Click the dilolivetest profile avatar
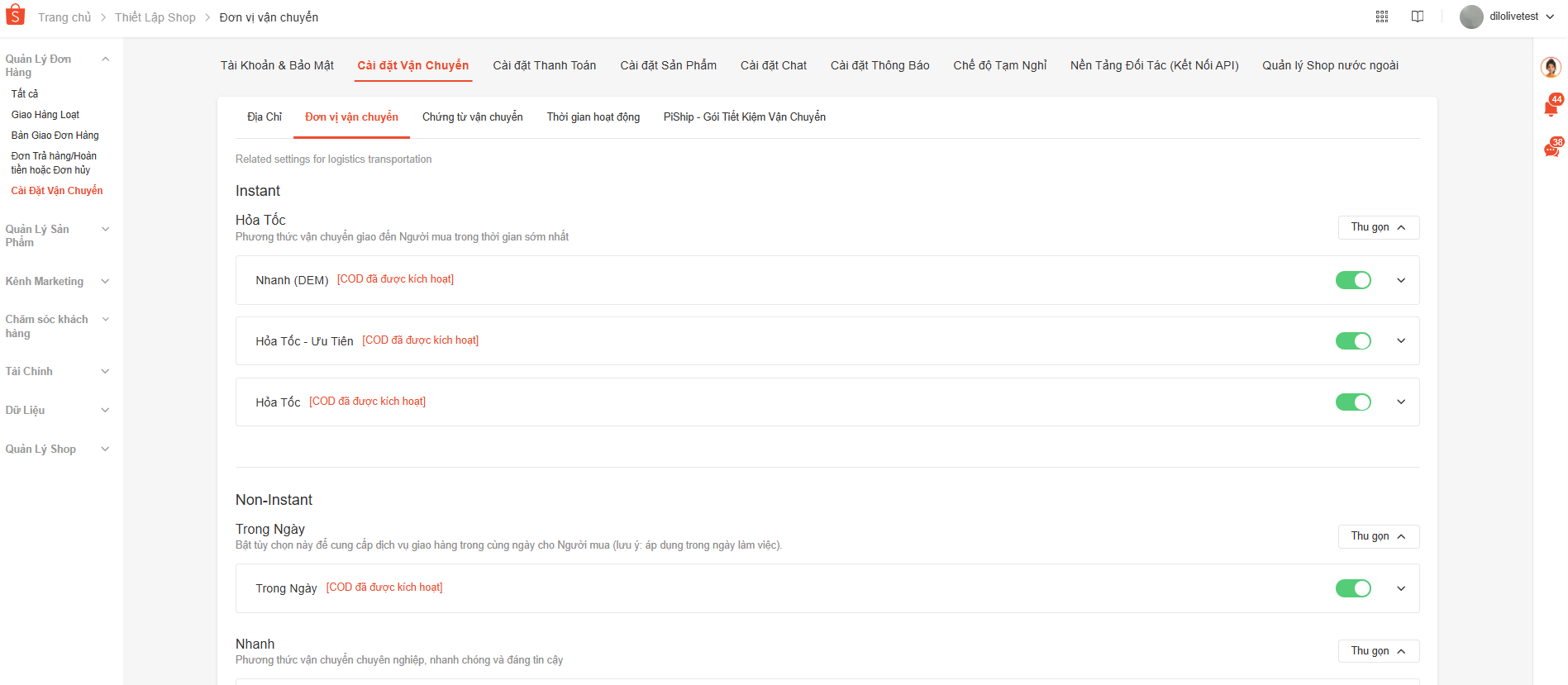 (x=1471, y=17)
